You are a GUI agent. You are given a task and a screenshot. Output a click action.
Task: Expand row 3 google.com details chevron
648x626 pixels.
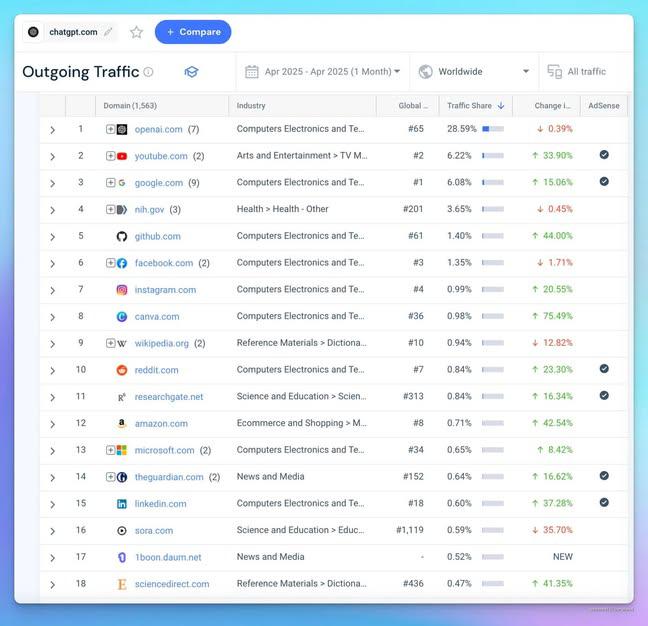pos(52,183)
